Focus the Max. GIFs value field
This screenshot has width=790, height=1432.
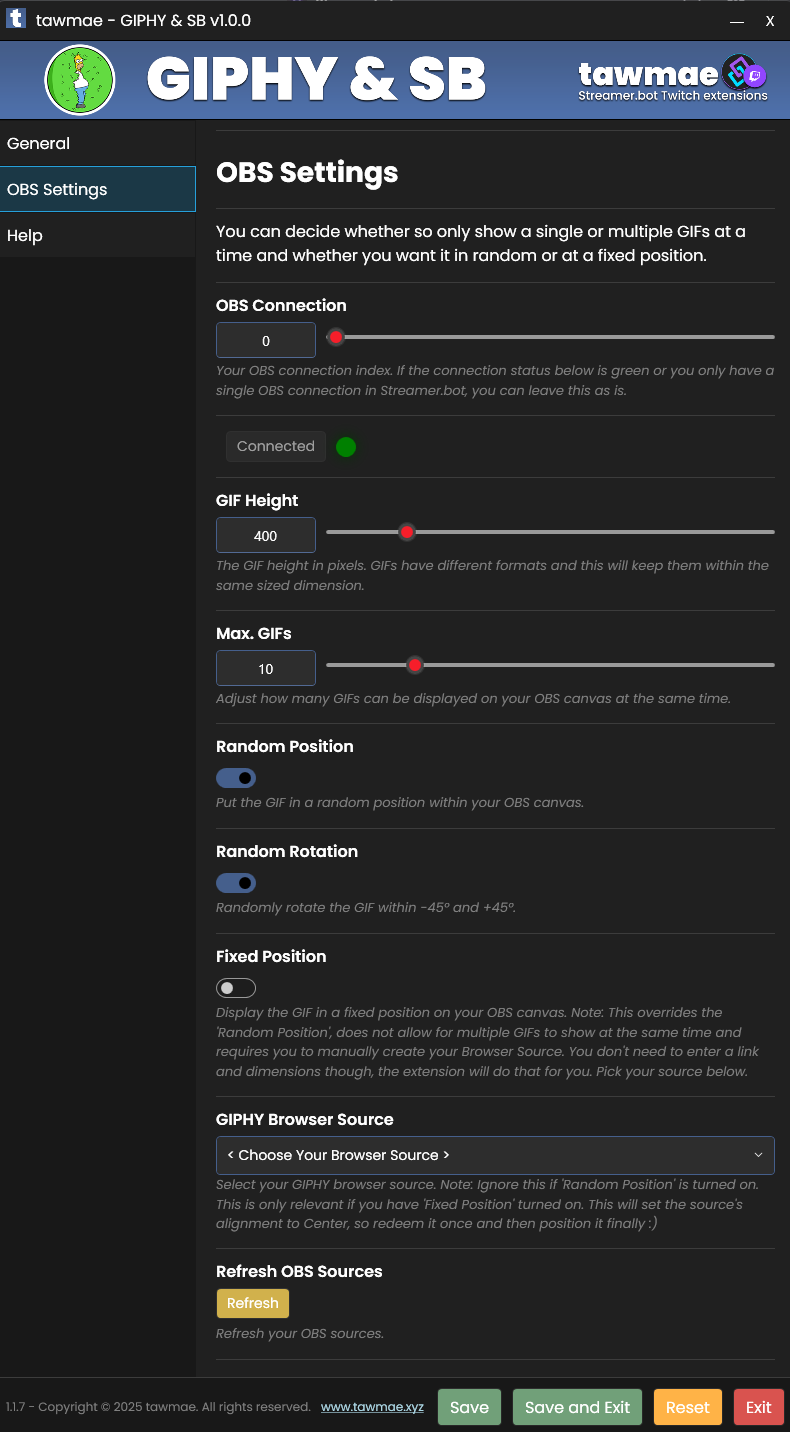pos(266,668)
